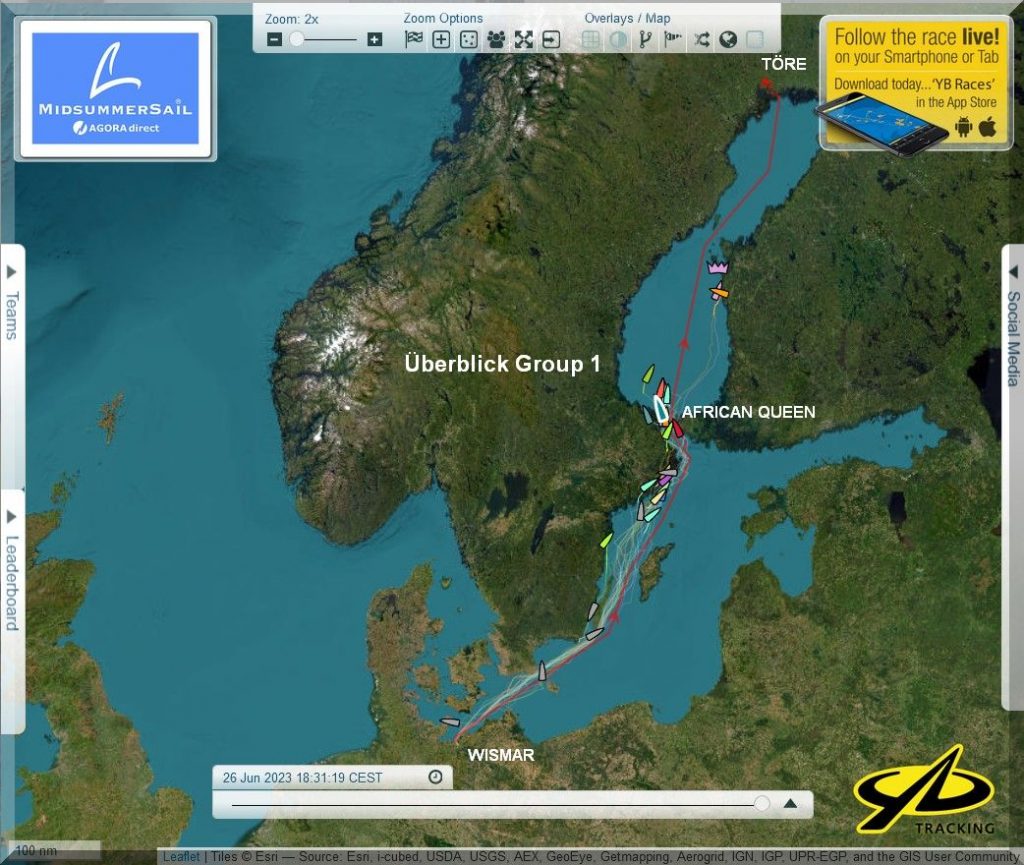Zoom to the race flag view
The image size is (1024, 865).
coord(413,40)
